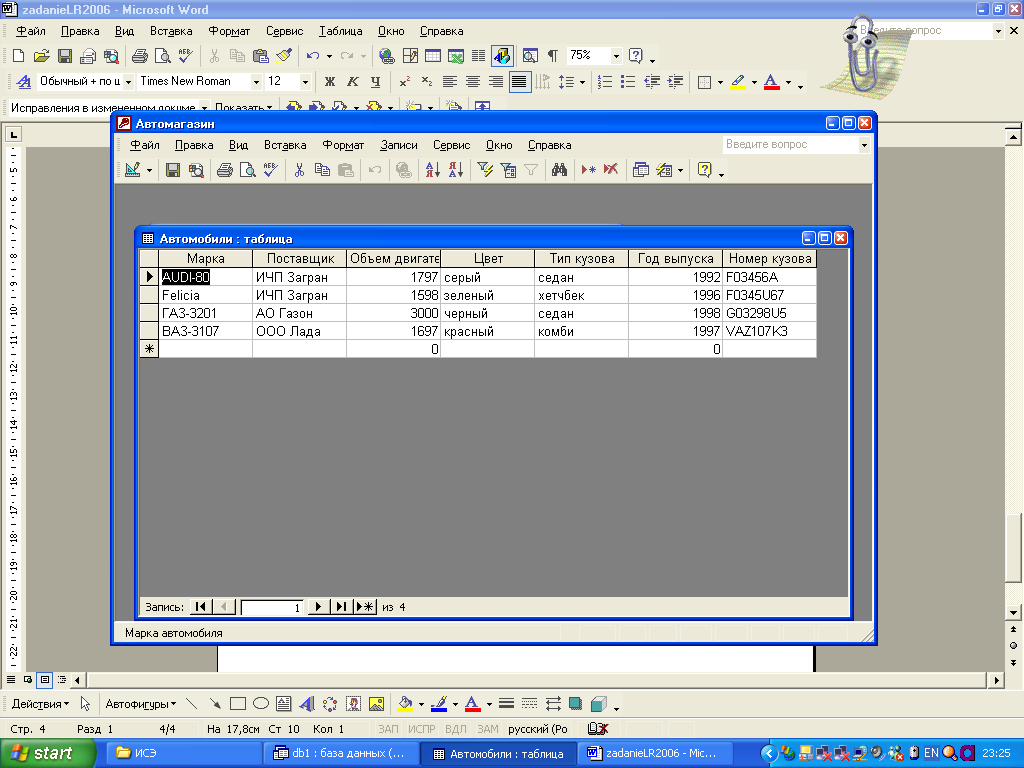Click Print Preview icon in Access toolbar
The image size is (1024, 768).
pyautogui.click(x=248, y=170)
